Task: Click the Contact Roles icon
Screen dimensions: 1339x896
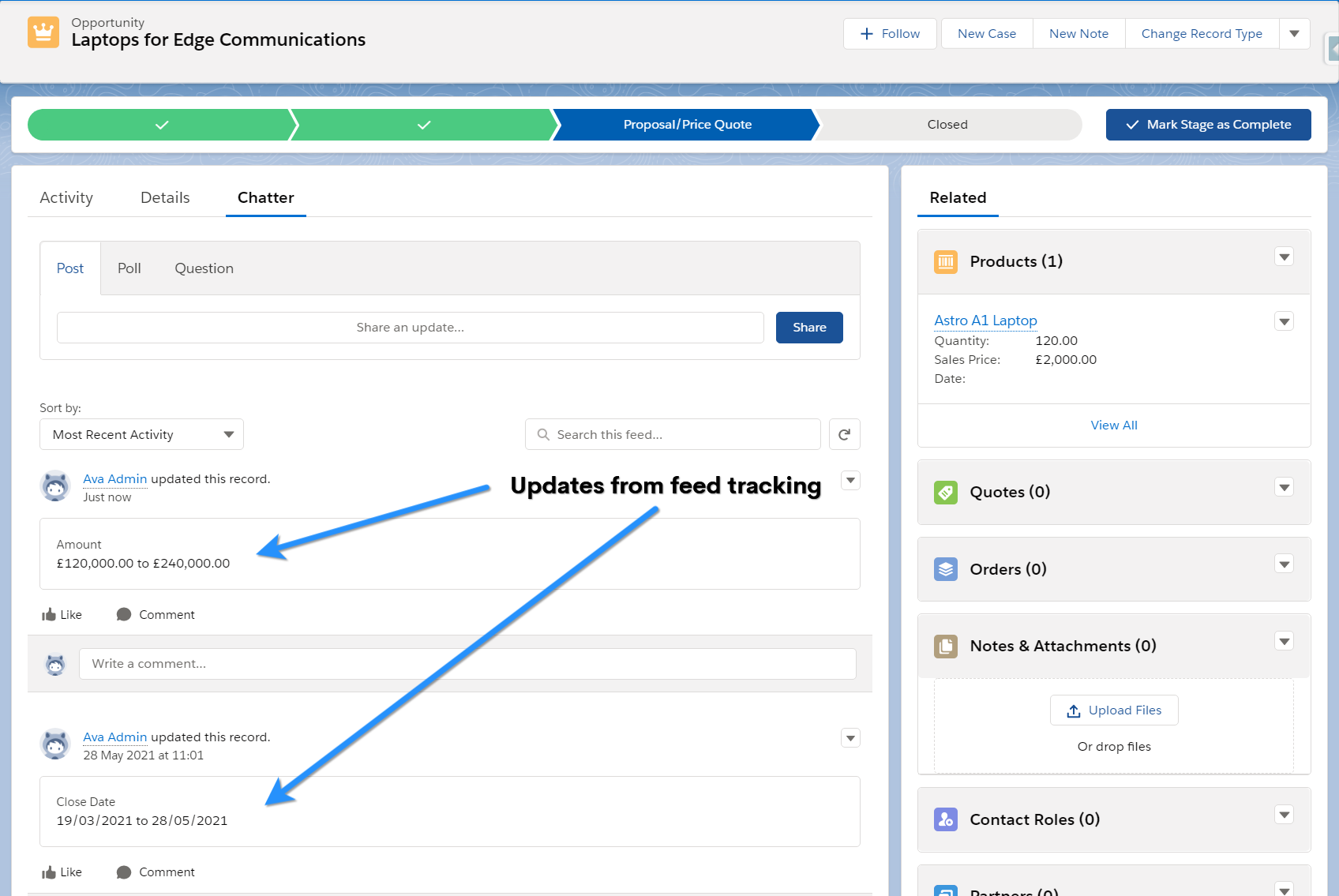Action: [946, 819]
